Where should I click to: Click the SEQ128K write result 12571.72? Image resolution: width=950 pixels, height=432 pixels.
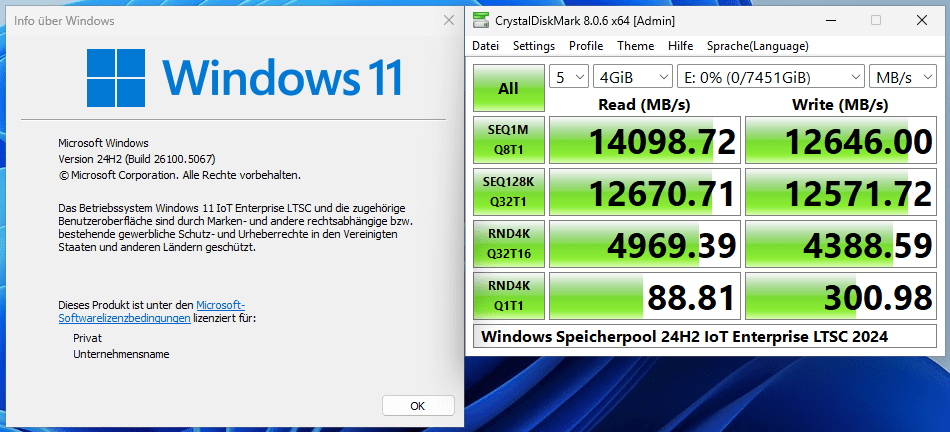(x=840, y=193)
